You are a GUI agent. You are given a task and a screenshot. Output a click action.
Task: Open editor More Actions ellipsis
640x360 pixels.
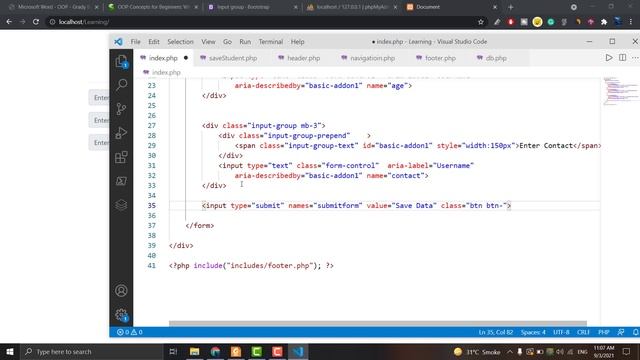click(x=635, y=58)
